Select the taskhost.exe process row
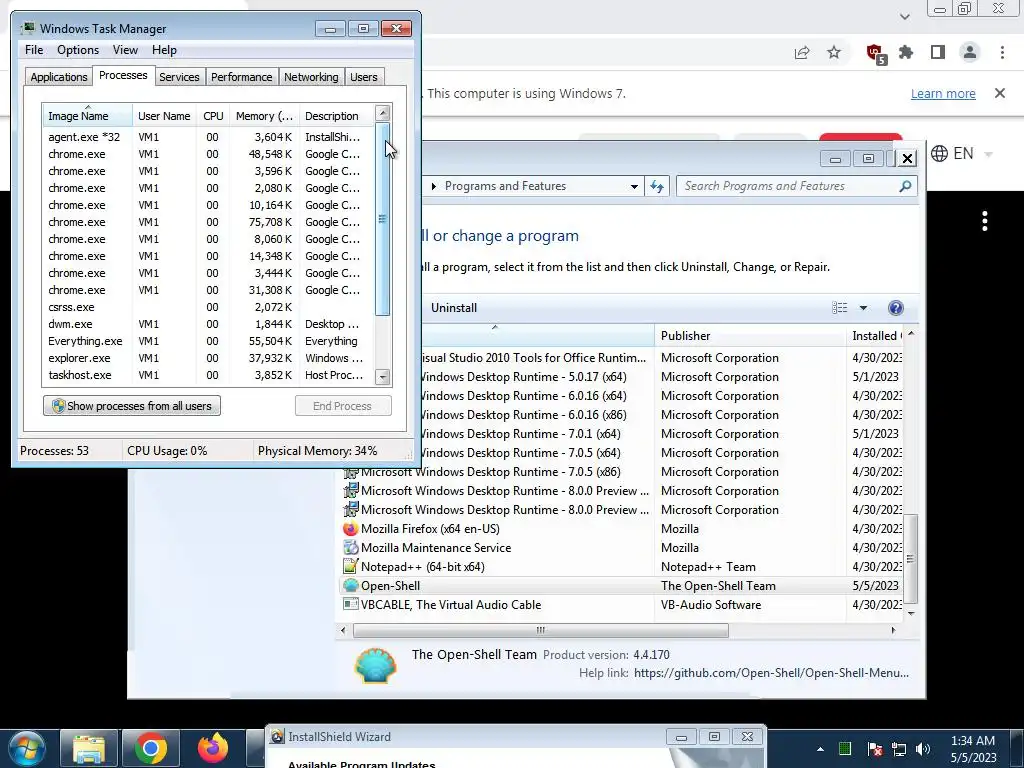Image resolution: width=1024 pixels, height=768 pixels. click(208, 375)
